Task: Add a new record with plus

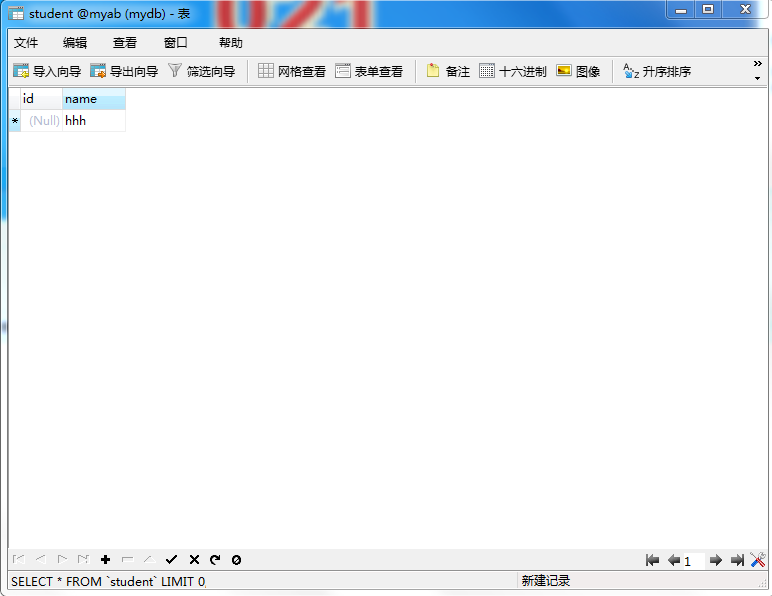Action: coord(105,560)
